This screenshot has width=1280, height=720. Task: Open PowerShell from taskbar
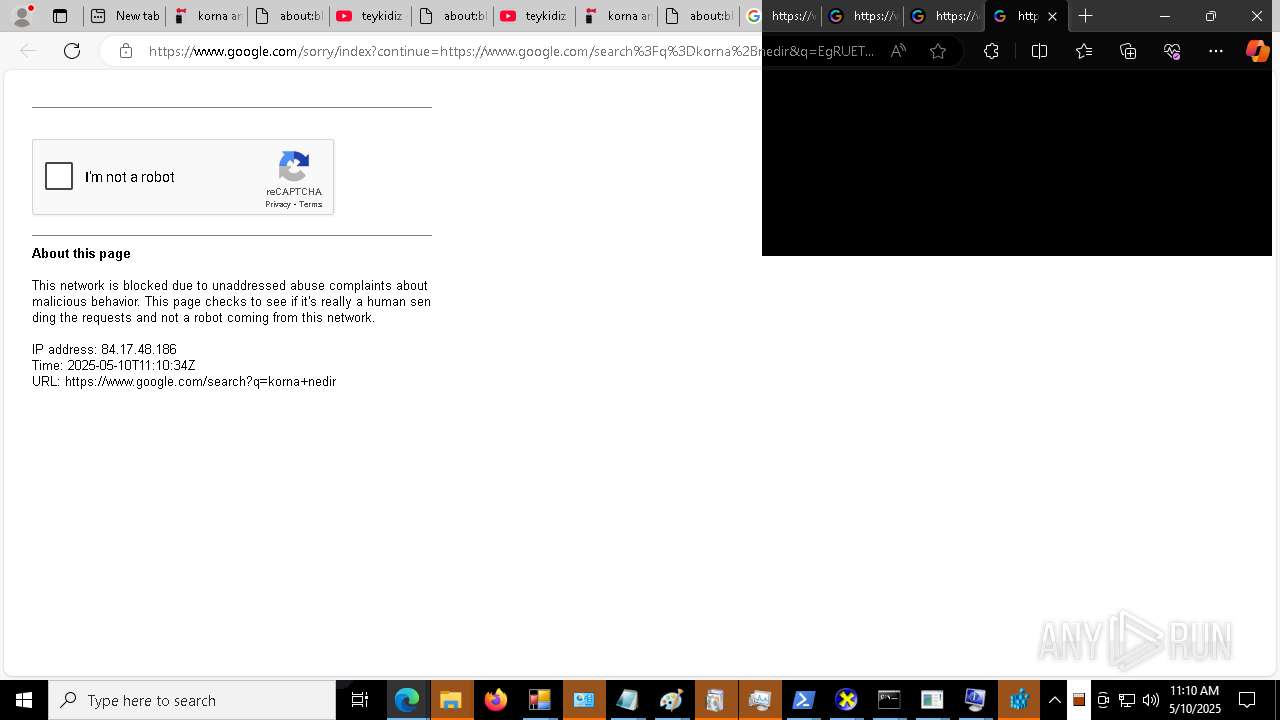point(803,700)
